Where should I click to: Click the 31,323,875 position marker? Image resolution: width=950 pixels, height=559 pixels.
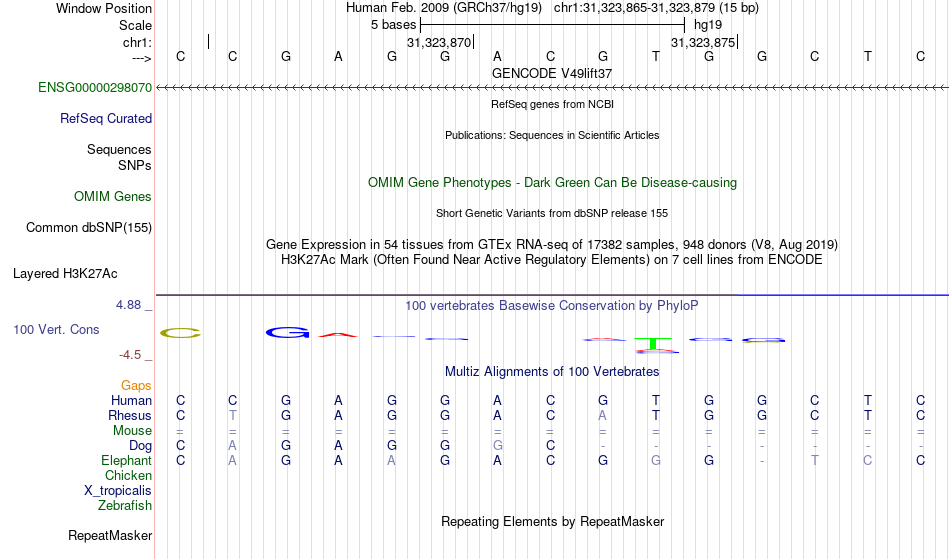tap(703, 42)
